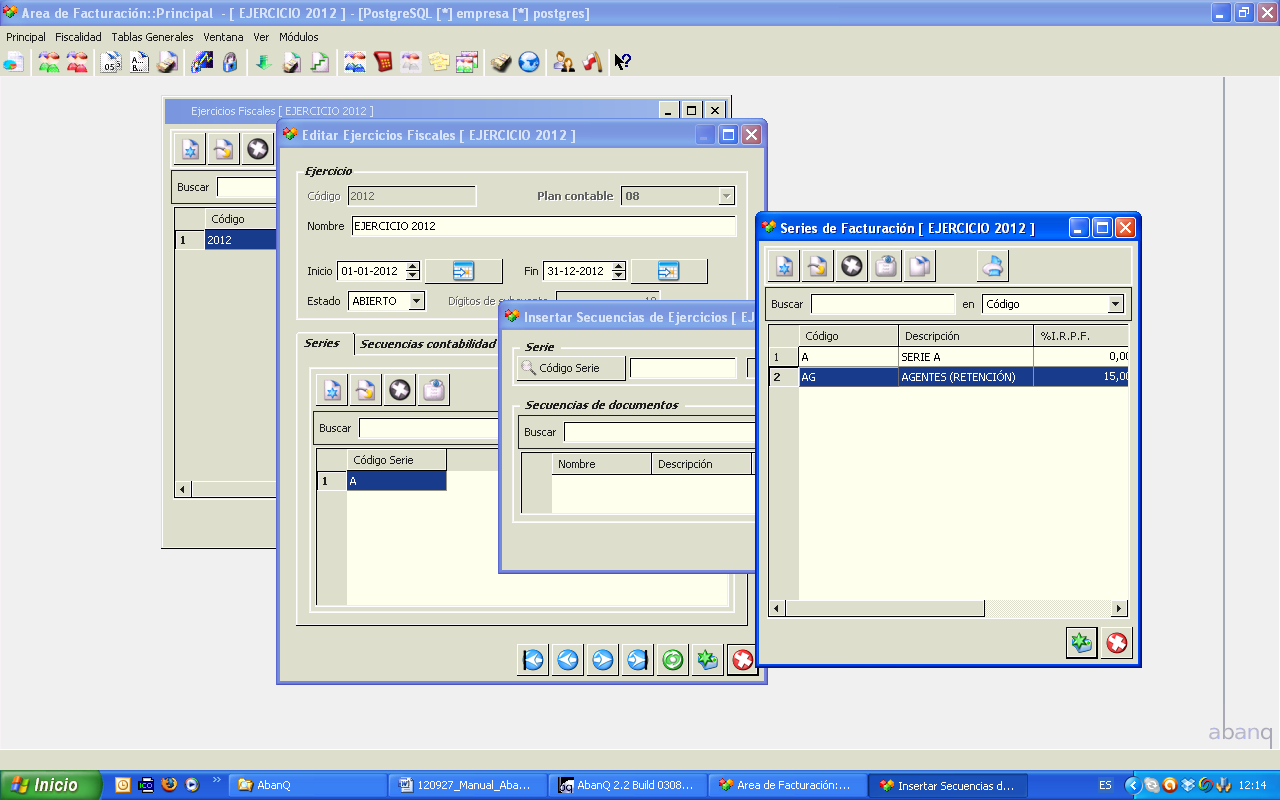
Task: Click the pie chart icon in main toolbar
Action: click(x=14, y=62)
